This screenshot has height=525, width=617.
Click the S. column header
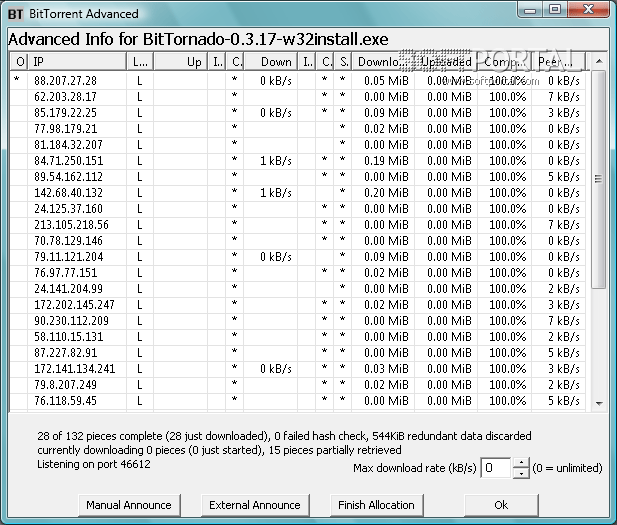344,62
